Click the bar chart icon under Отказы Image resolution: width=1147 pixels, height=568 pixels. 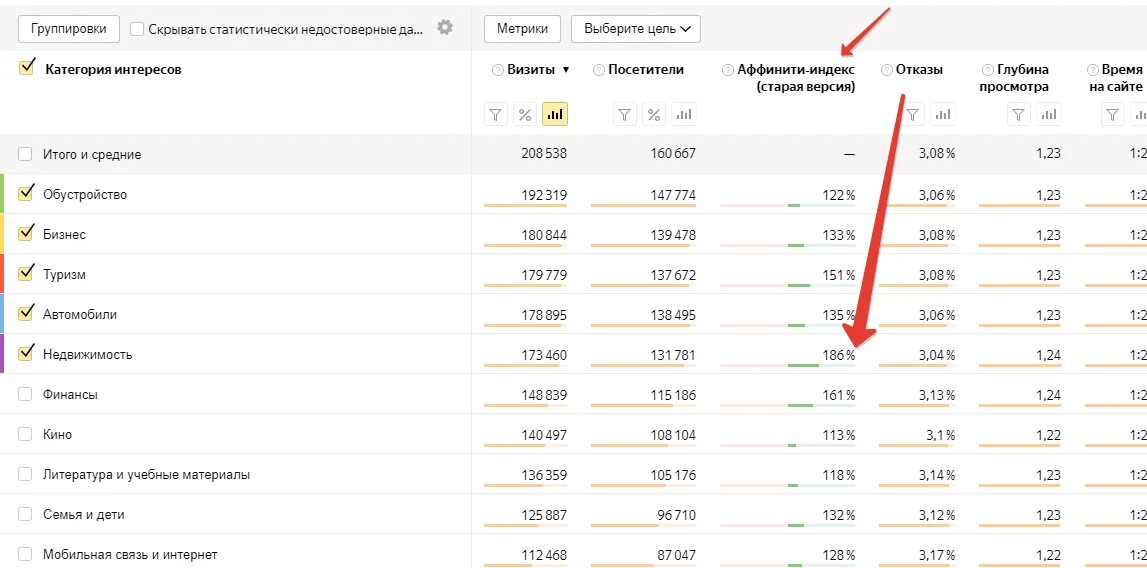pyautogui.click(x=943, y=115)
